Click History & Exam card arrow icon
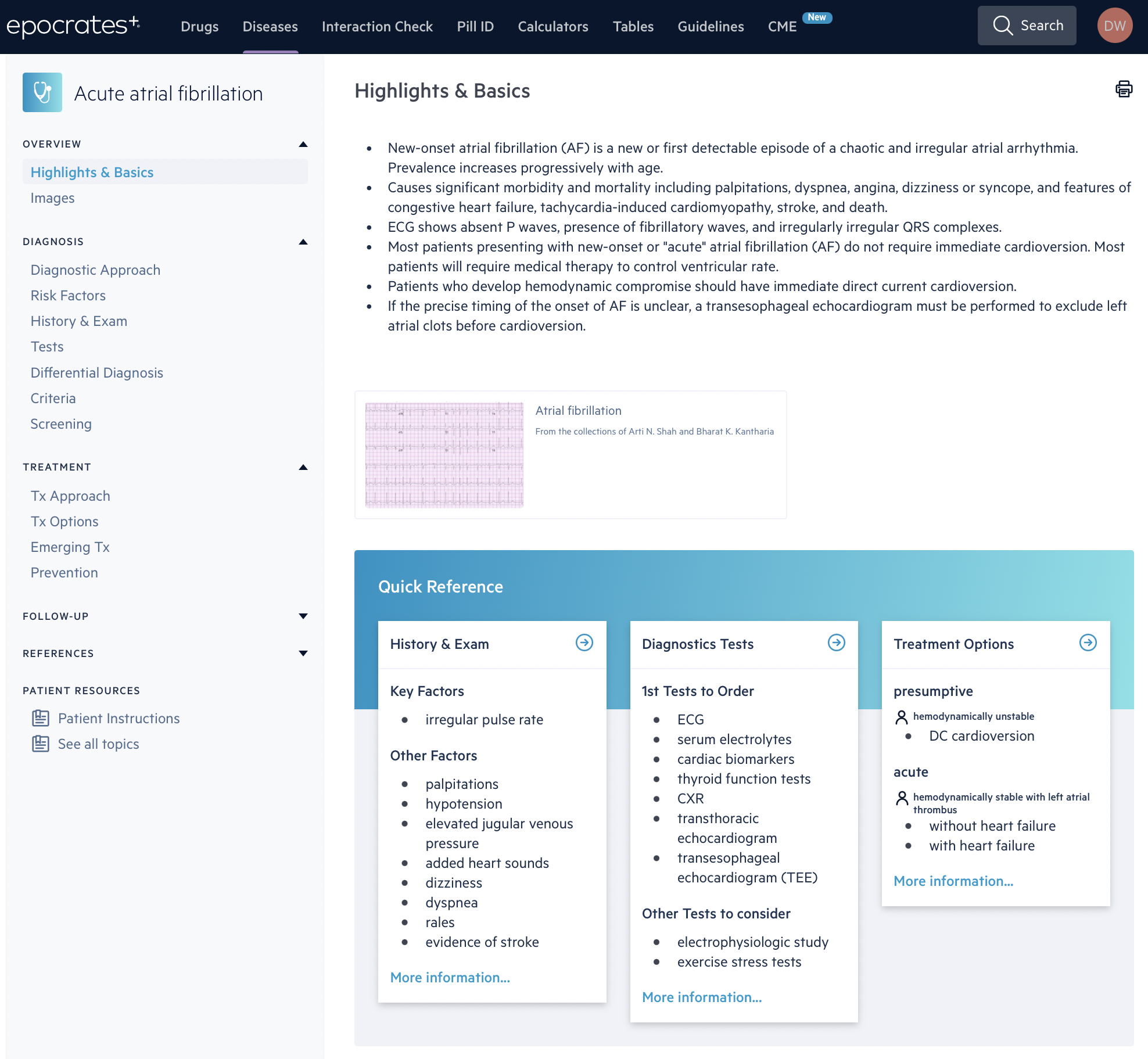This screenshot has width=1148, height=1059. point(584,642)
